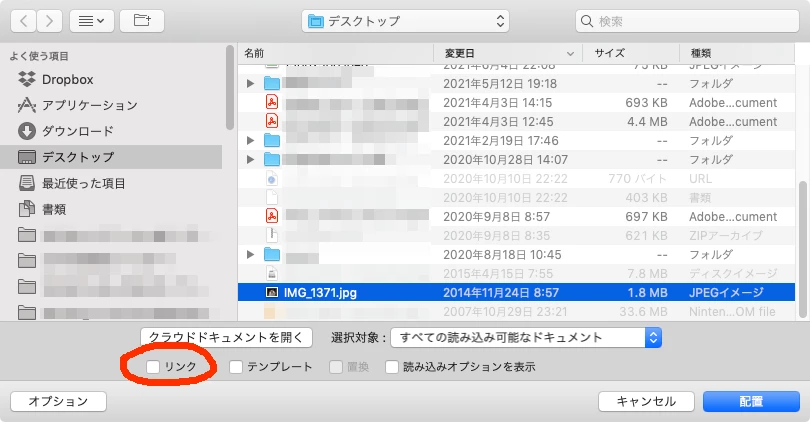
Task: Click the 配置 button
Action: coord(751,401)
